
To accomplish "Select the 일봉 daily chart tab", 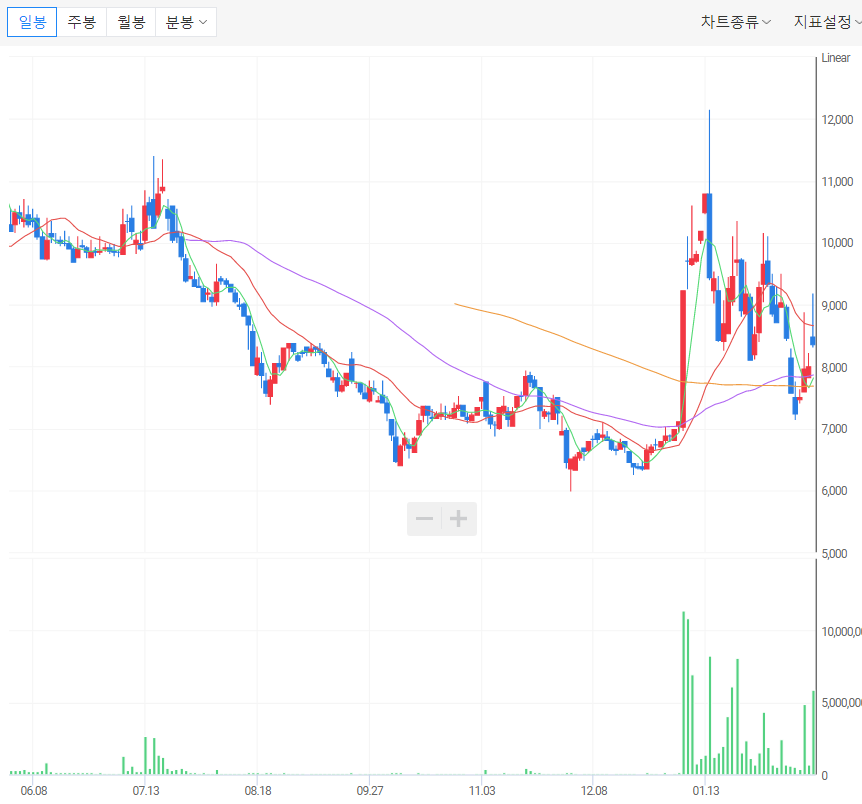I will click(x=32, y=22).
